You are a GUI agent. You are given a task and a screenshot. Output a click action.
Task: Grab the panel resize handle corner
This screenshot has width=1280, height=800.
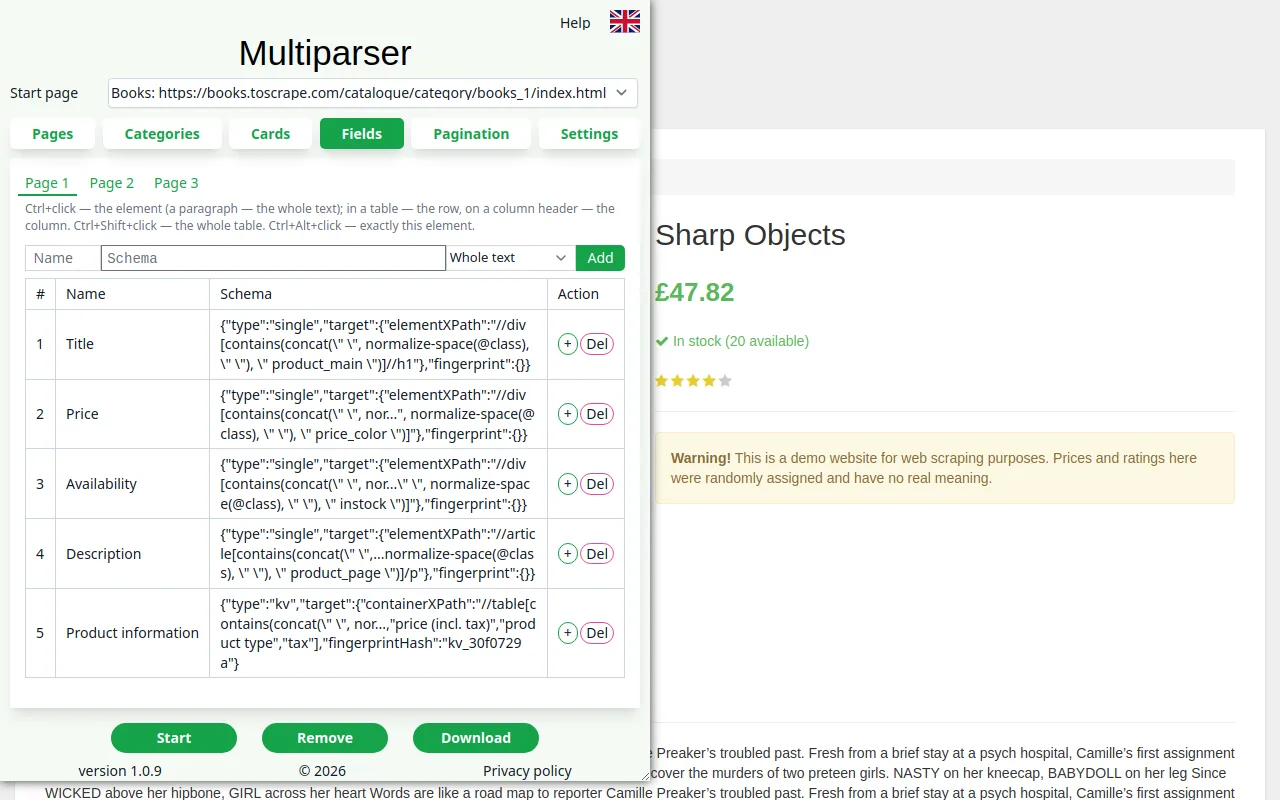pos(643,775)
